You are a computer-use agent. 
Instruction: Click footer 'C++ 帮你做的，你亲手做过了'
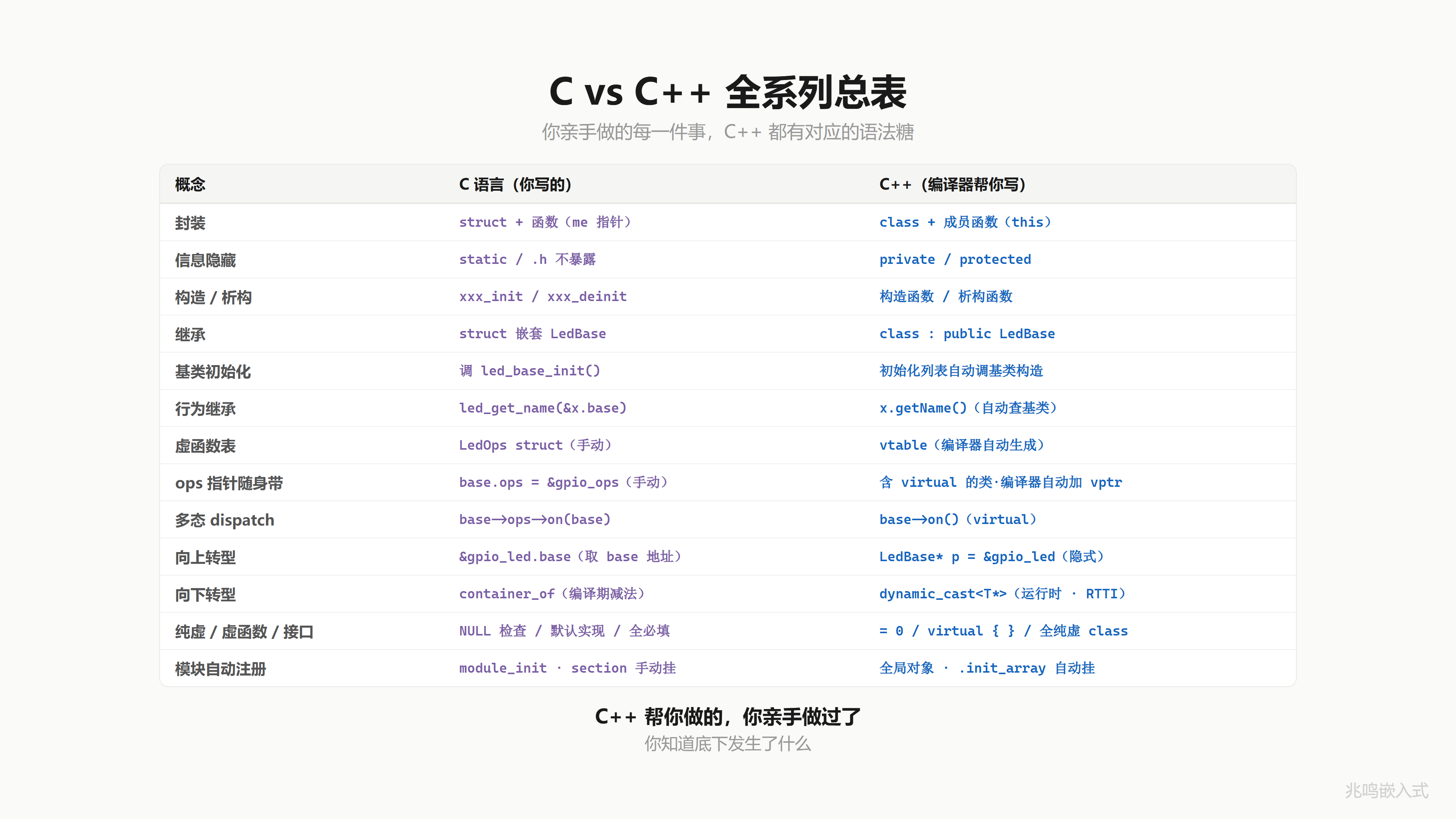pyautogui.click(x=728, y=717)
